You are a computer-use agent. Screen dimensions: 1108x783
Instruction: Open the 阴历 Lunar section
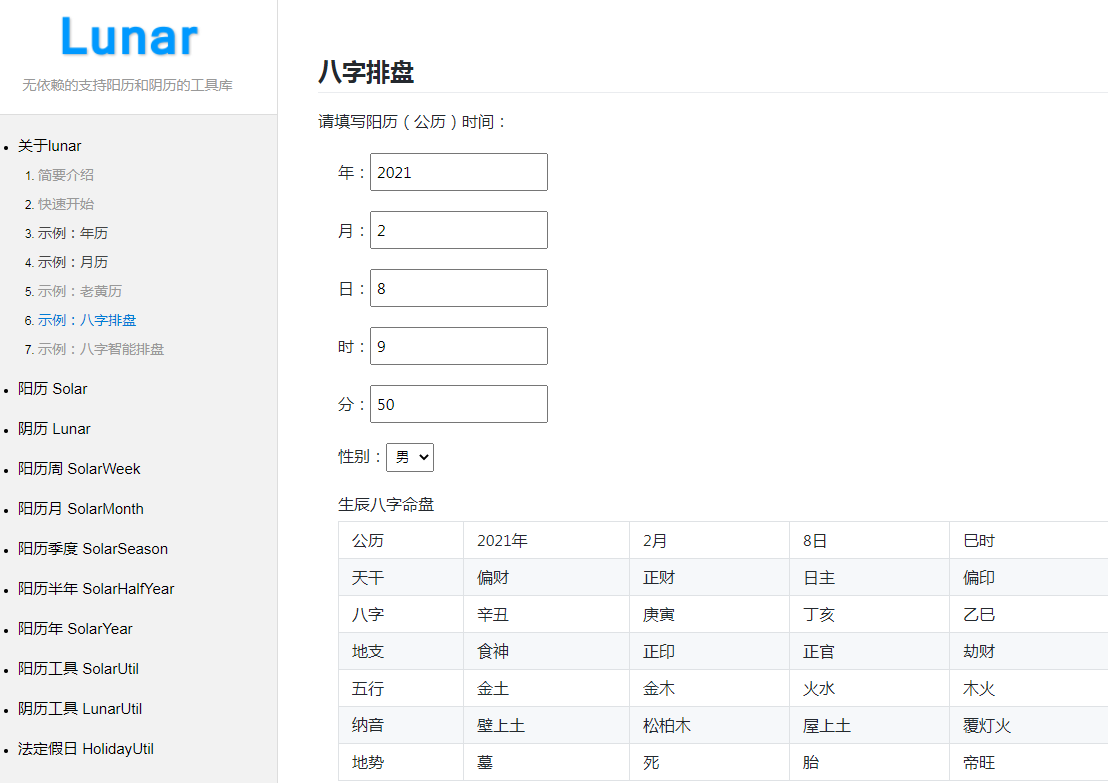click(53, 429)
